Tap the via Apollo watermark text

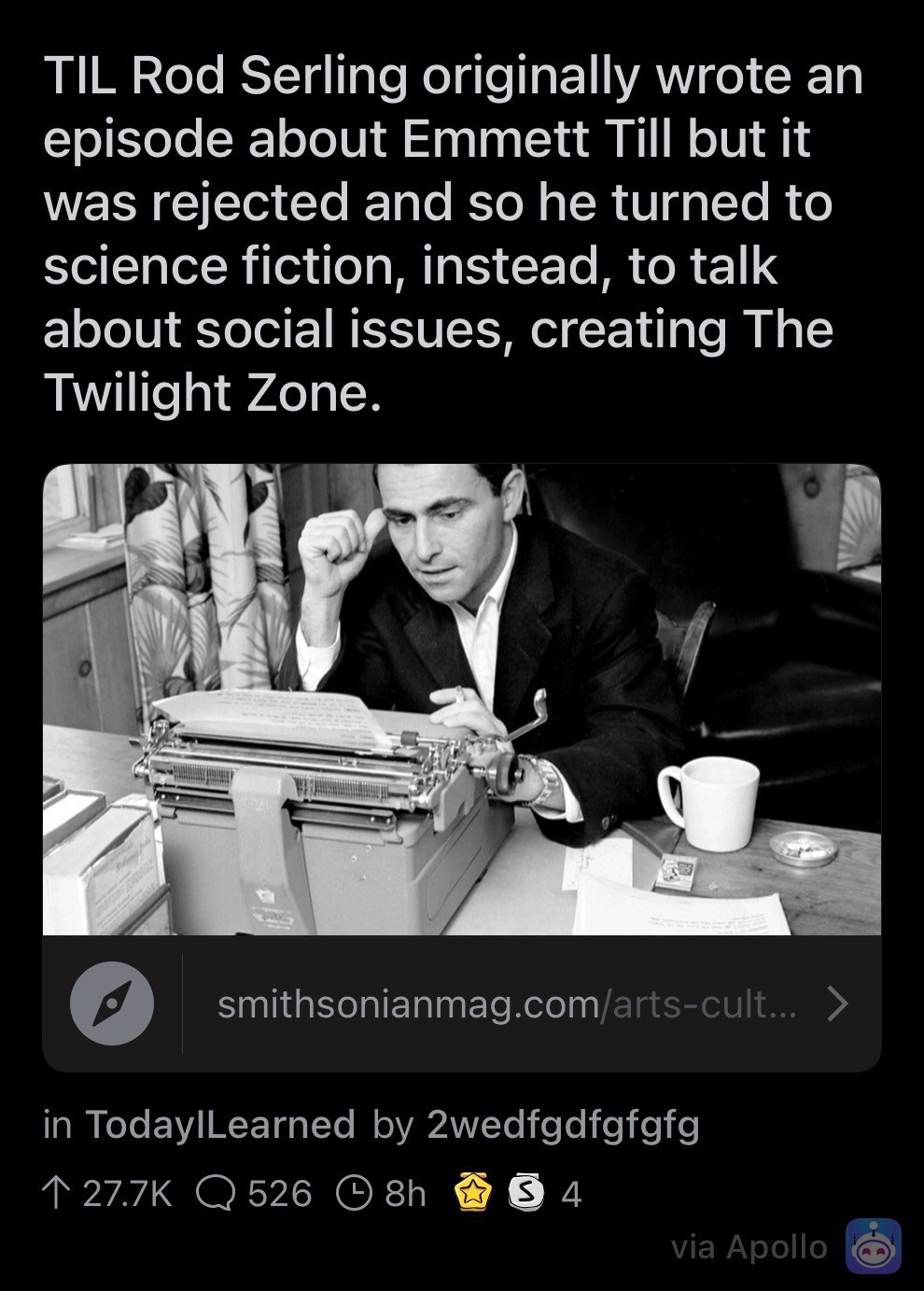click(x=749, y=1247)
